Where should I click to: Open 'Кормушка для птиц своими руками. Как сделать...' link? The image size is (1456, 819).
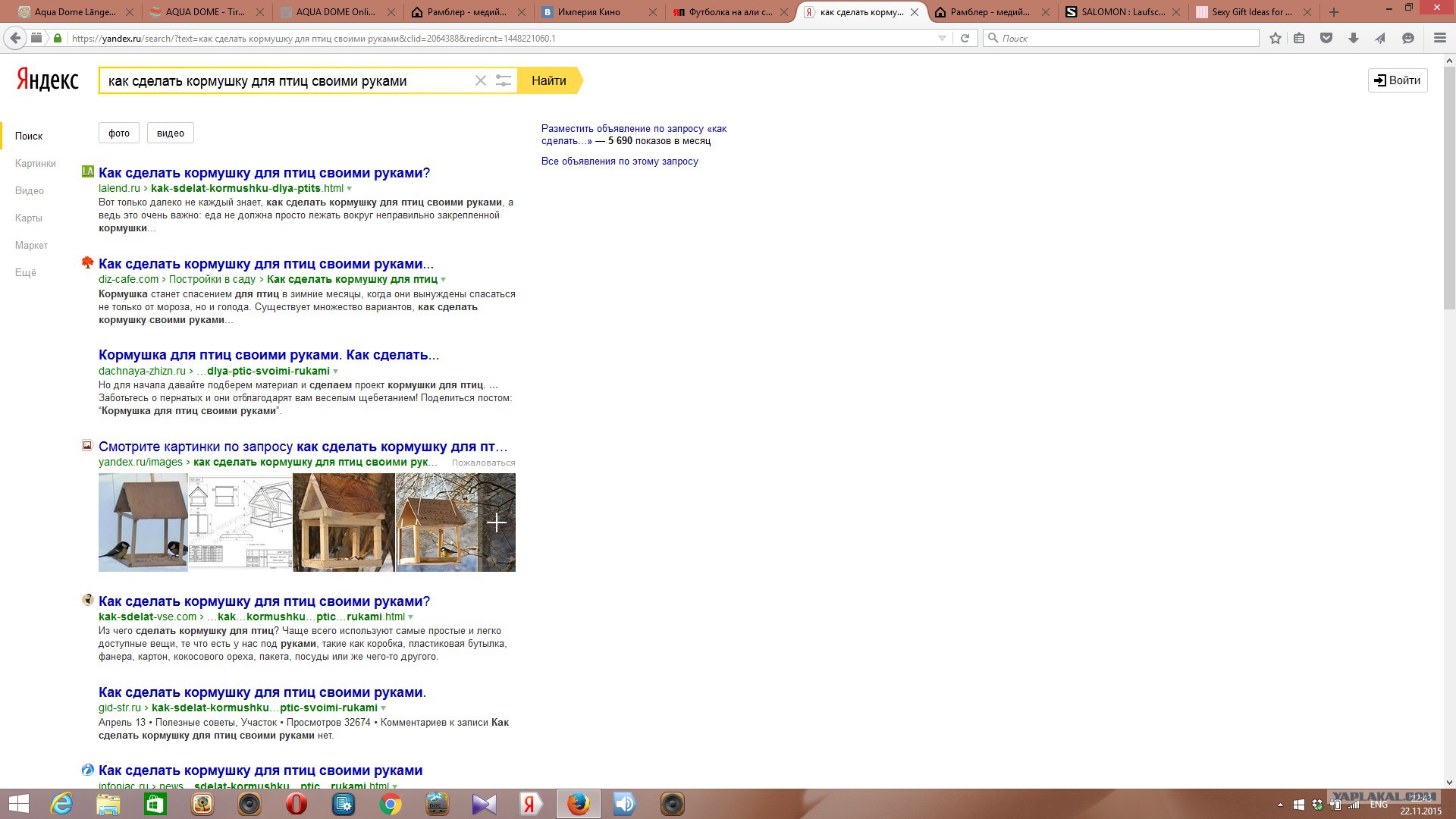point(268,355)
